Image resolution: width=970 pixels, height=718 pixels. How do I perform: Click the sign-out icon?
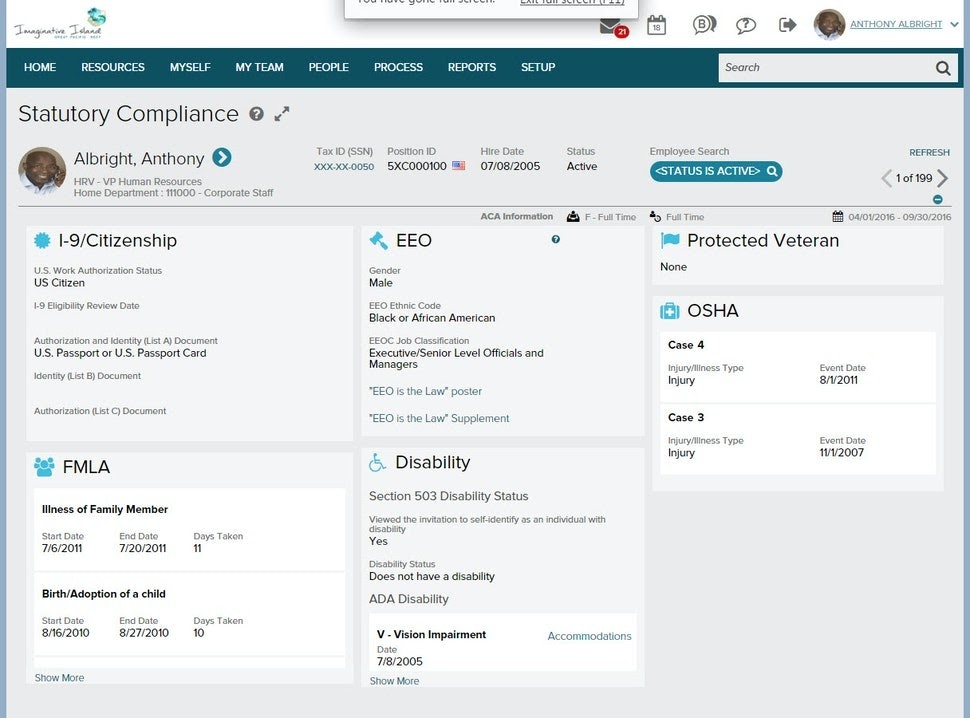click(x=788, y=25)
